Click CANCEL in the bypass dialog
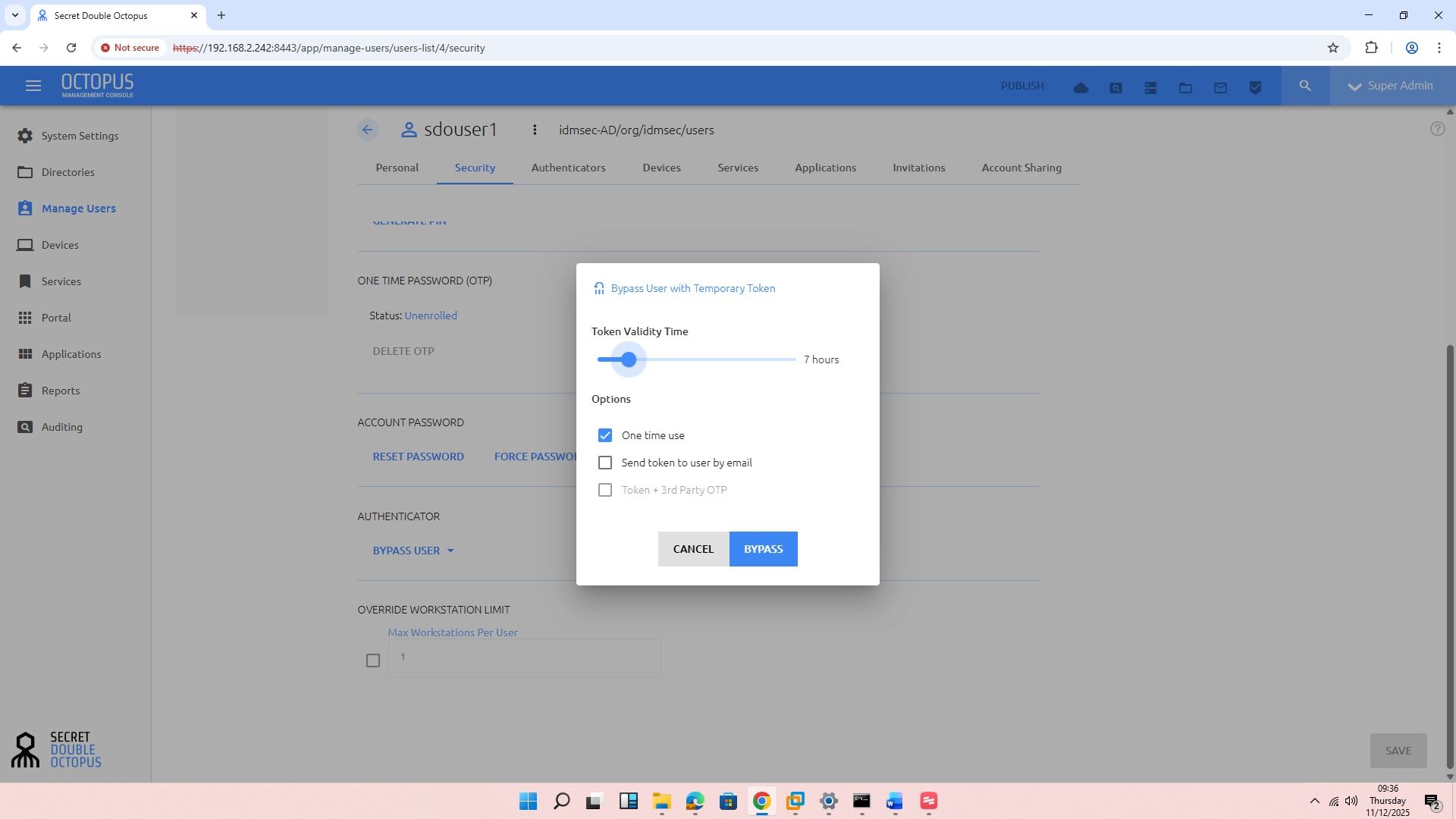The image size is (1456, 819). [693, 549]
